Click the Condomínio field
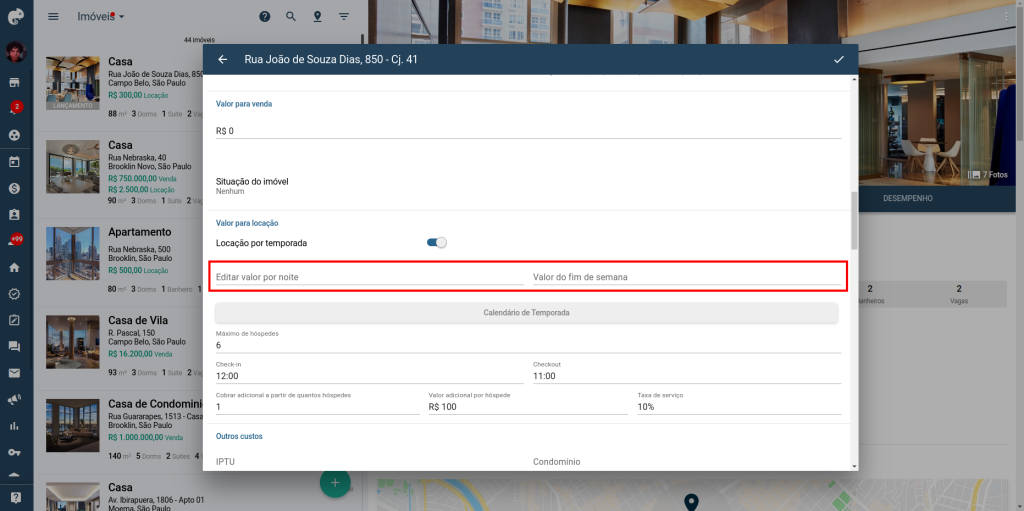 (x=687, y=461)
